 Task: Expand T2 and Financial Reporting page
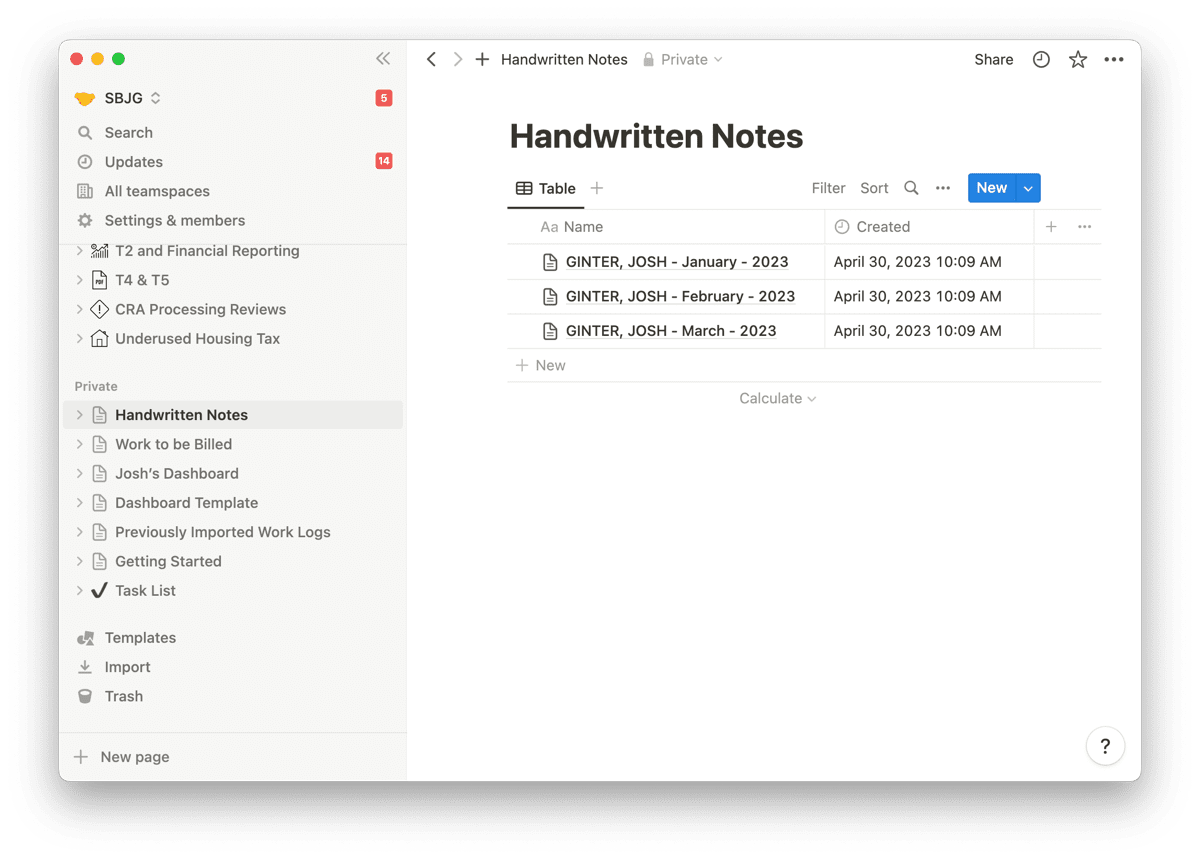80,251
